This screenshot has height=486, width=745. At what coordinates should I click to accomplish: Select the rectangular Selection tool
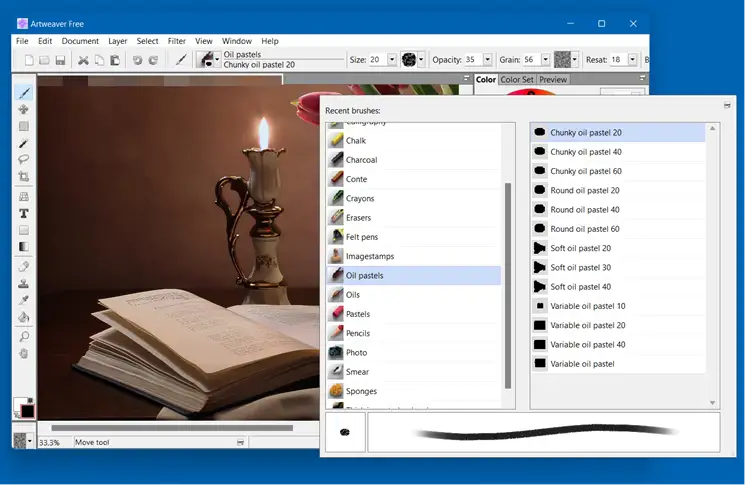tap(23, 126)
